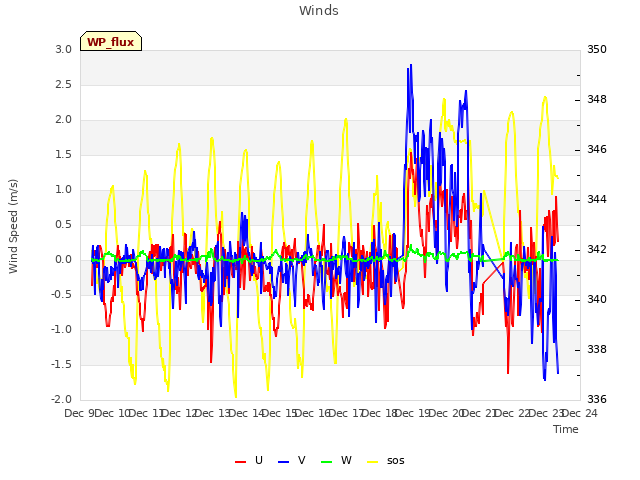Click the '0.0' left axis value

(x=64, y=260)
